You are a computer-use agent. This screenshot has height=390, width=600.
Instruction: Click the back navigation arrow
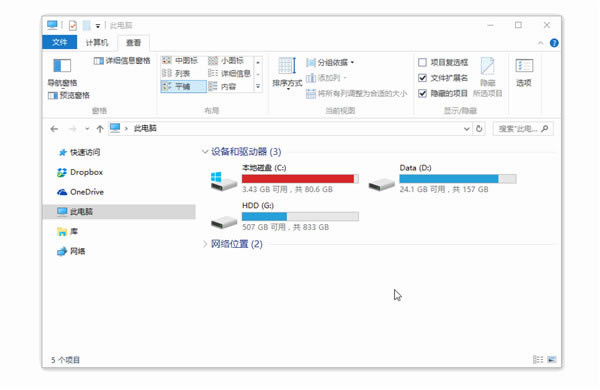[54, 129]
